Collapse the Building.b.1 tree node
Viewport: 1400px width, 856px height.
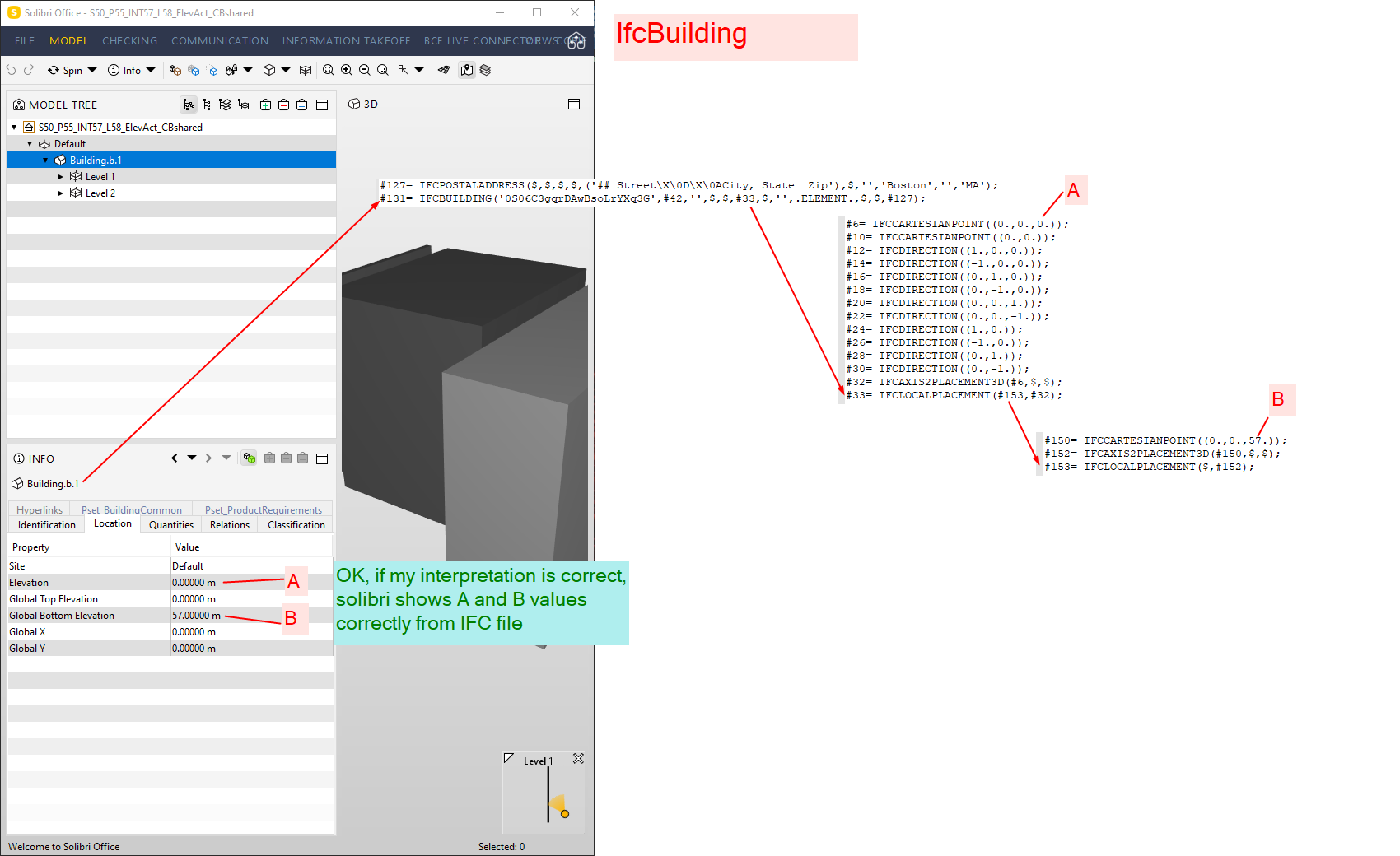[x=45, y=160]
